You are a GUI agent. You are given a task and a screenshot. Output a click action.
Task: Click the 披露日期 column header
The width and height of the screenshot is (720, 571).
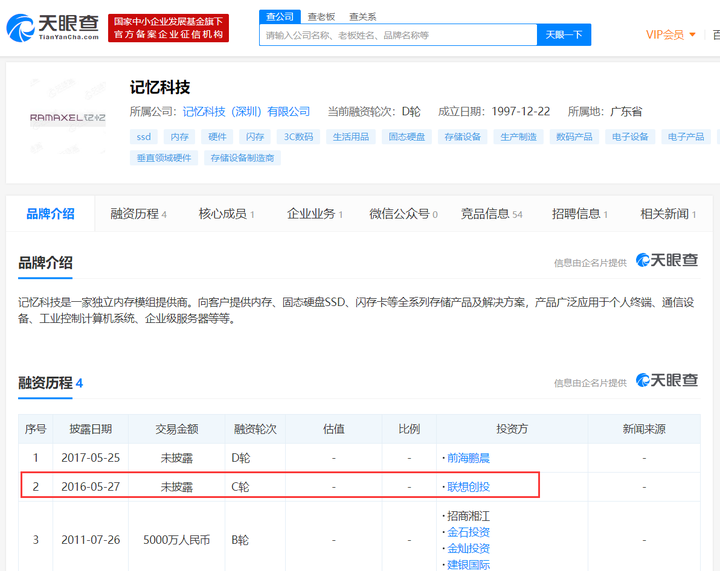click(90, 429)
